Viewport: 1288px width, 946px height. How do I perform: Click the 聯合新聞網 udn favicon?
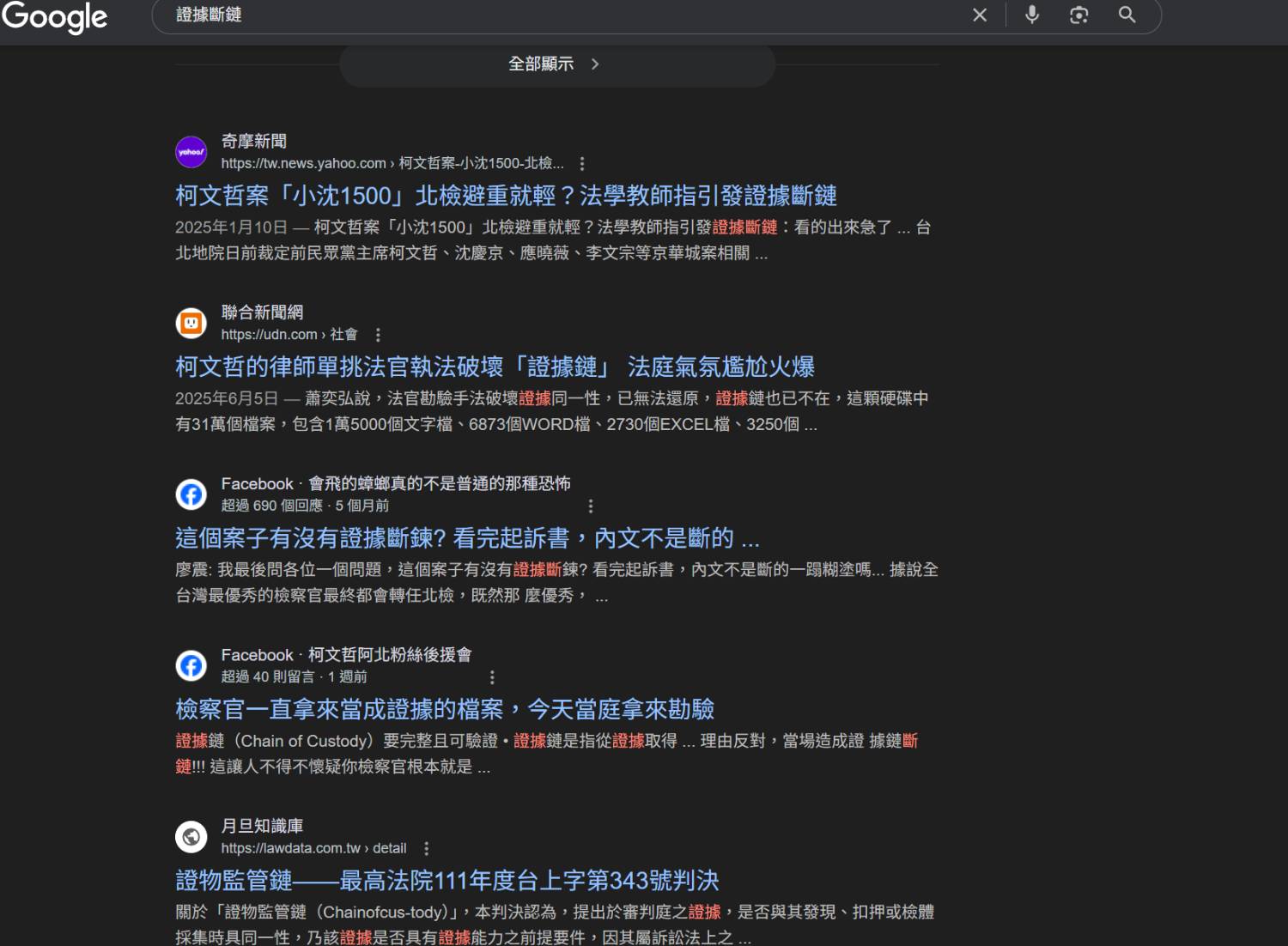[x=191, y=324]
